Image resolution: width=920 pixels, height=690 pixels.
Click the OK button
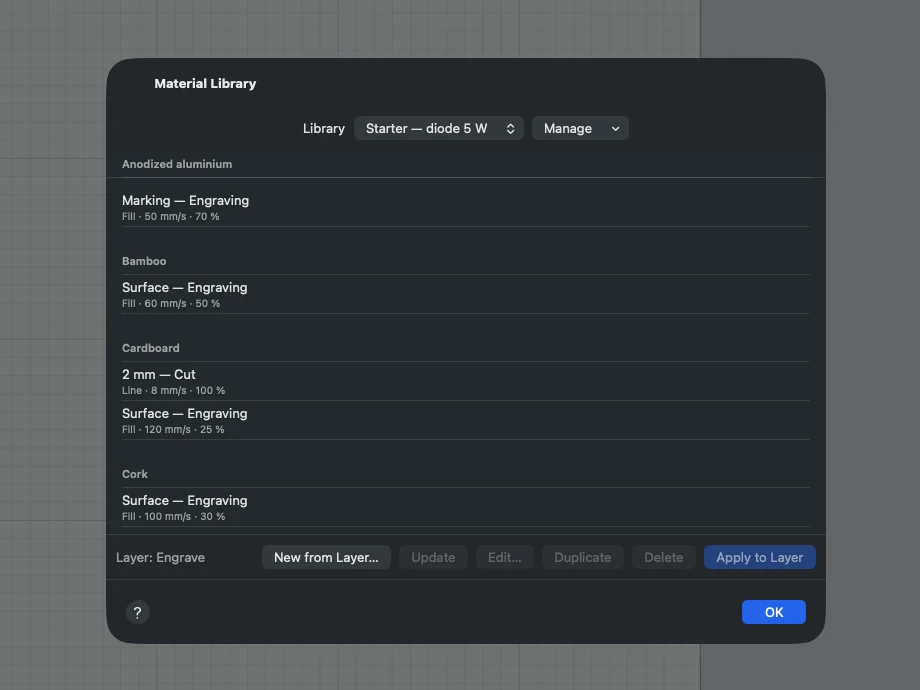click(x=773, y=612)
